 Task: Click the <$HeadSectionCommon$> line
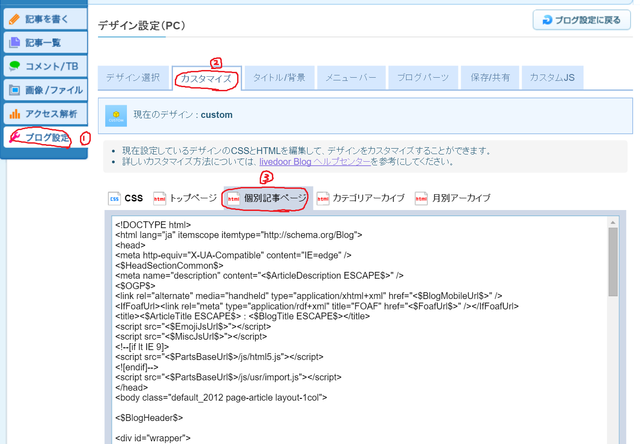169,265
